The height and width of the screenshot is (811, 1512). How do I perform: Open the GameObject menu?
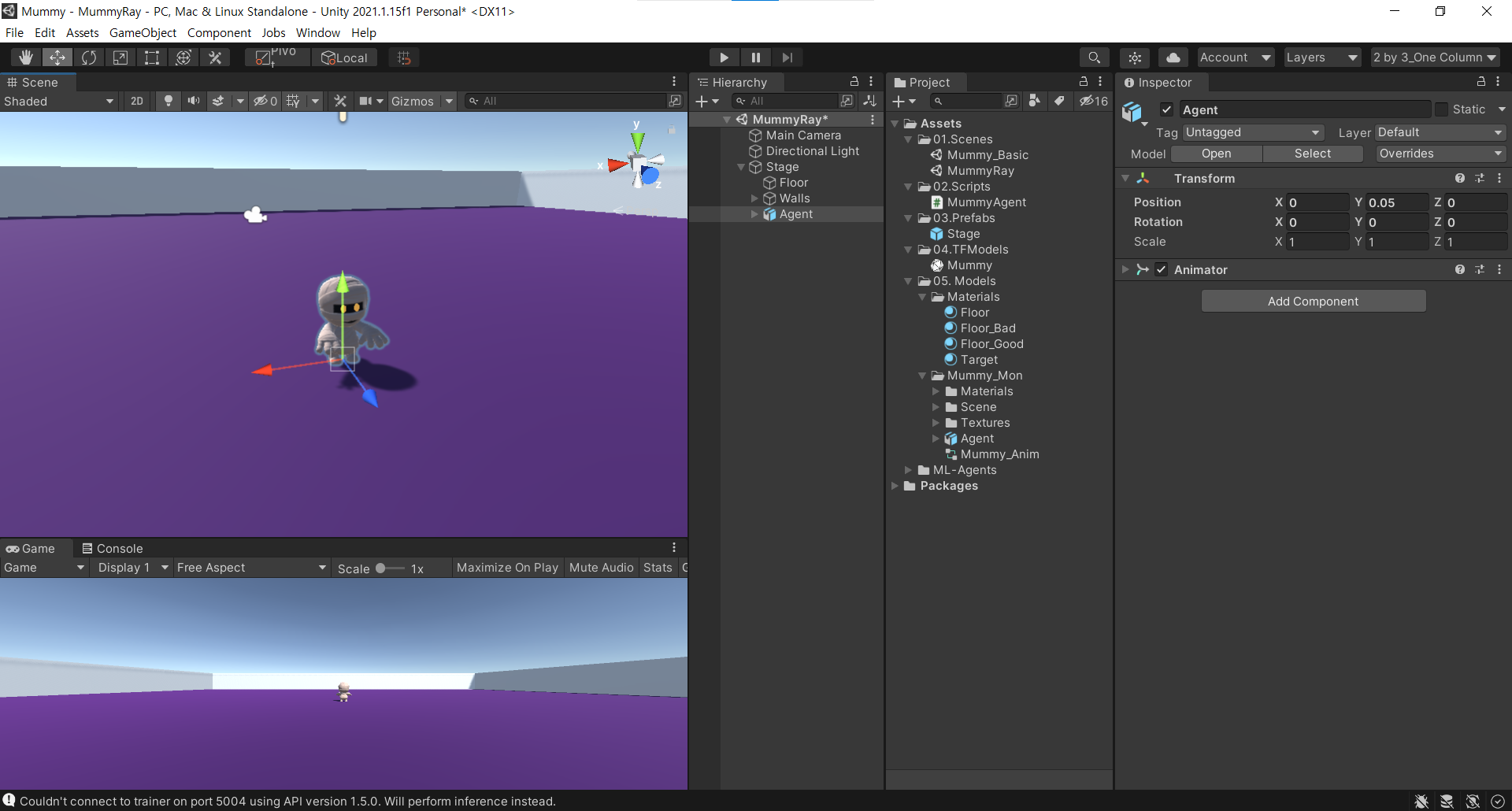(x=143, y=32)
